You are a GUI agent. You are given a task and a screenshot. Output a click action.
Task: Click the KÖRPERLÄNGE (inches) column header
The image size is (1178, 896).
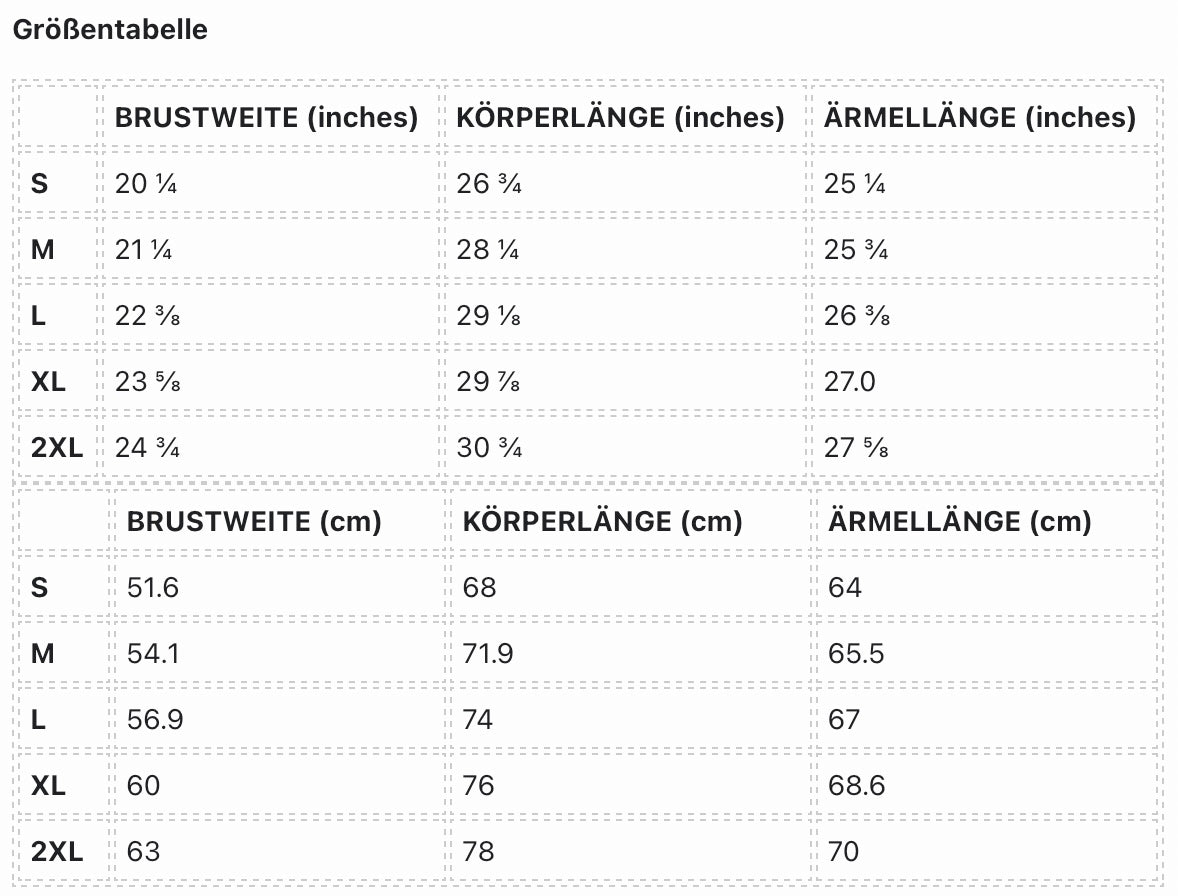(620, 117)
